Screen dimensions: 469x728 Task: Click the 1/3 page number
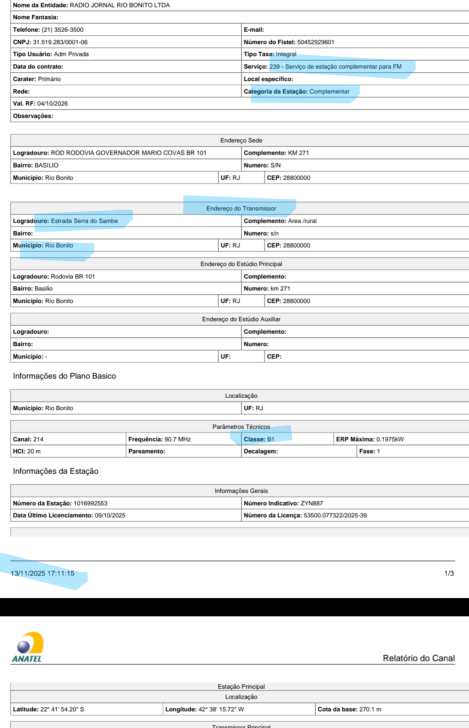tap(449, 573)
